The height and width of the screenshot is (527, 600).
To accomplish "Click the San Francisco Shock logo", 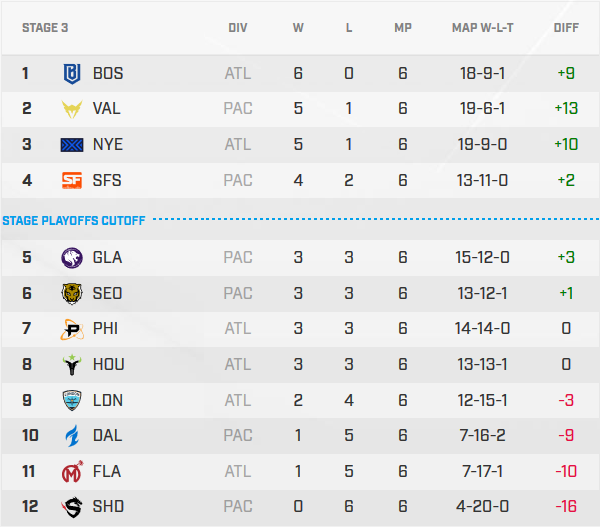I will point(72,181).
